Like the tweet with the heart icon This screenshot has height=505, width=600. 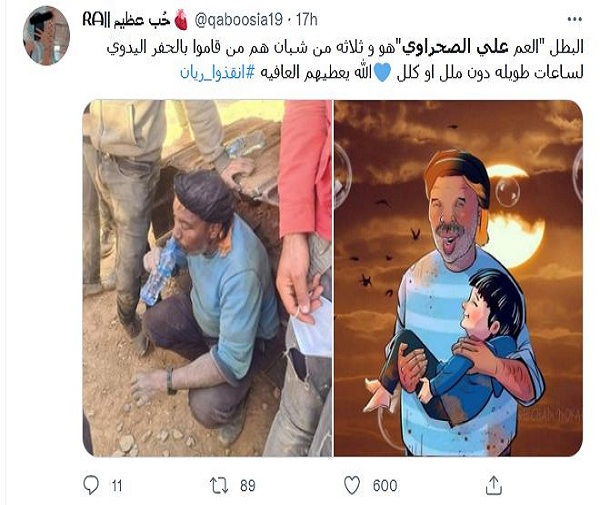(352, 485)
